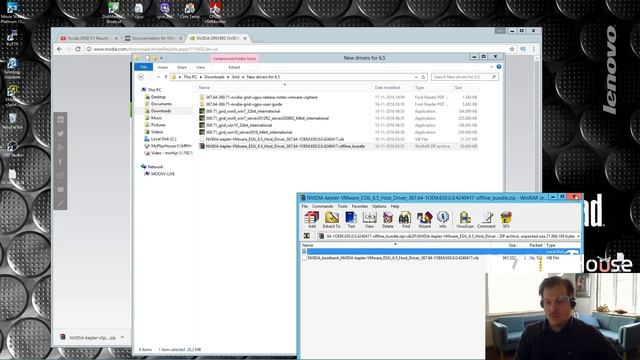Sort WinRAR list by Size column
The width and height of the screenshot is (640, 360).
(512, 245)
